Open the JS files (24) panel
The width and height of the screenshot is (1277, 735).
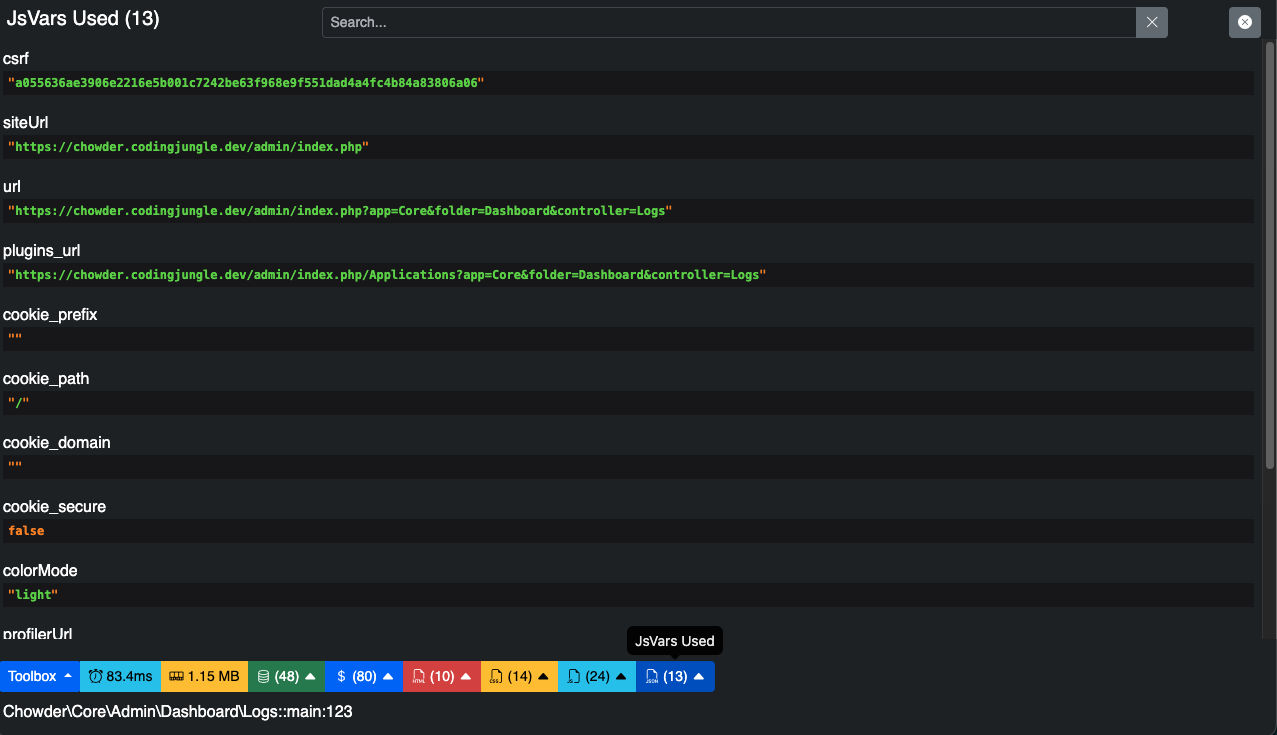tap(597, 676)
